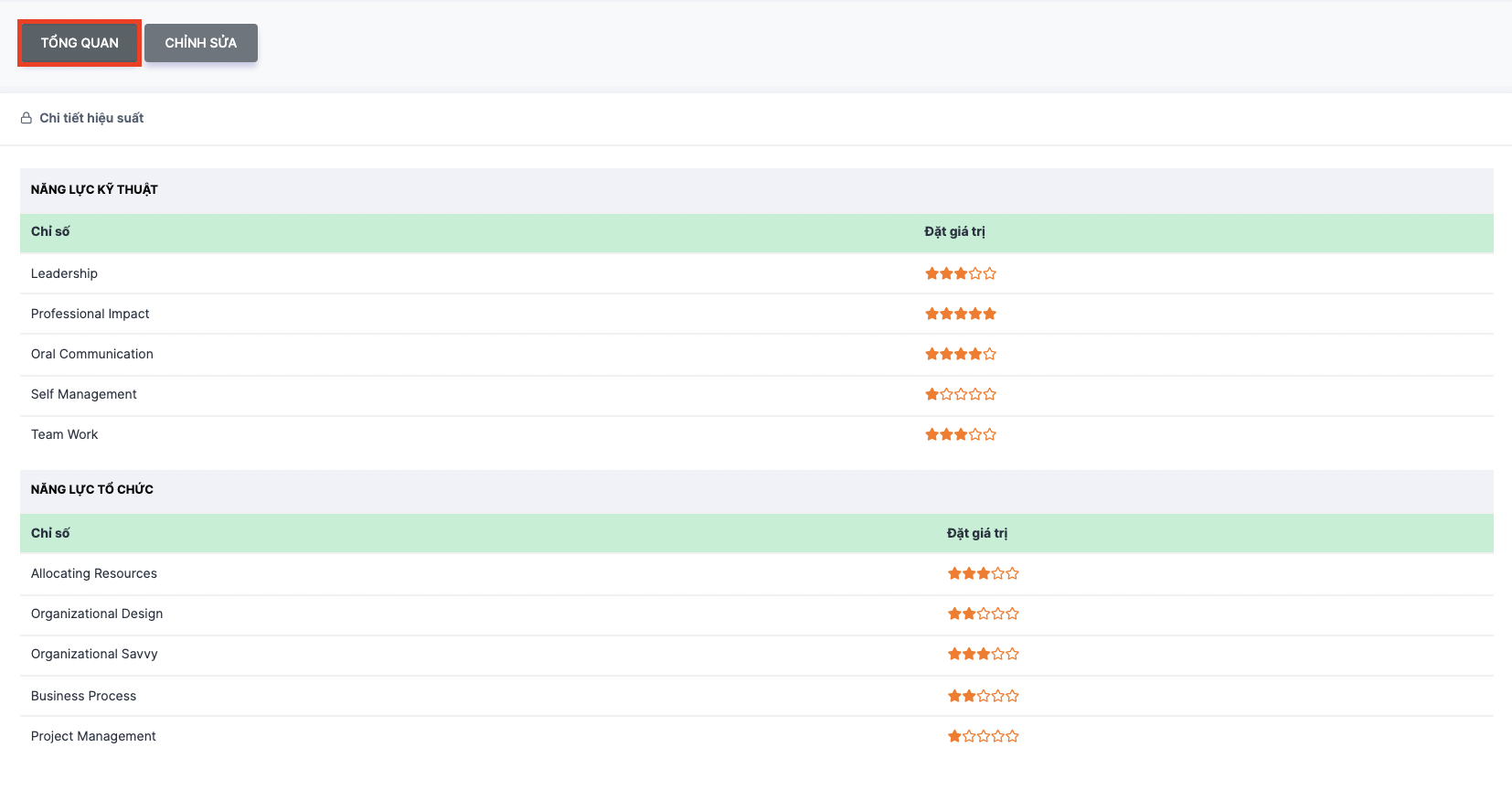
Task: Click the fifth star for Leadership
Action: (990, 273)
